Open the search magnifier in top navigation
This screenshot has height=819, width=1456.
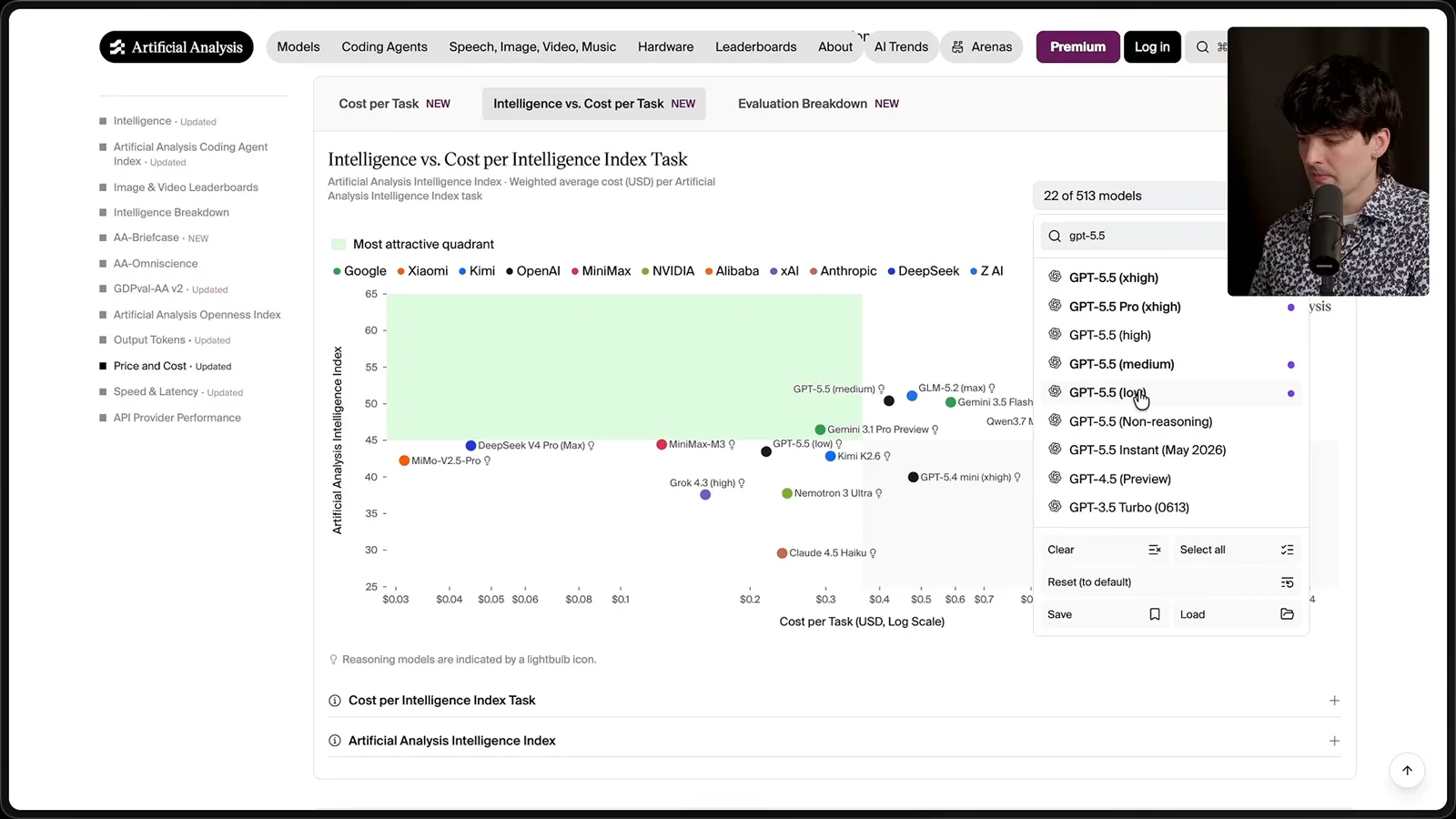tap(1202, 47)
